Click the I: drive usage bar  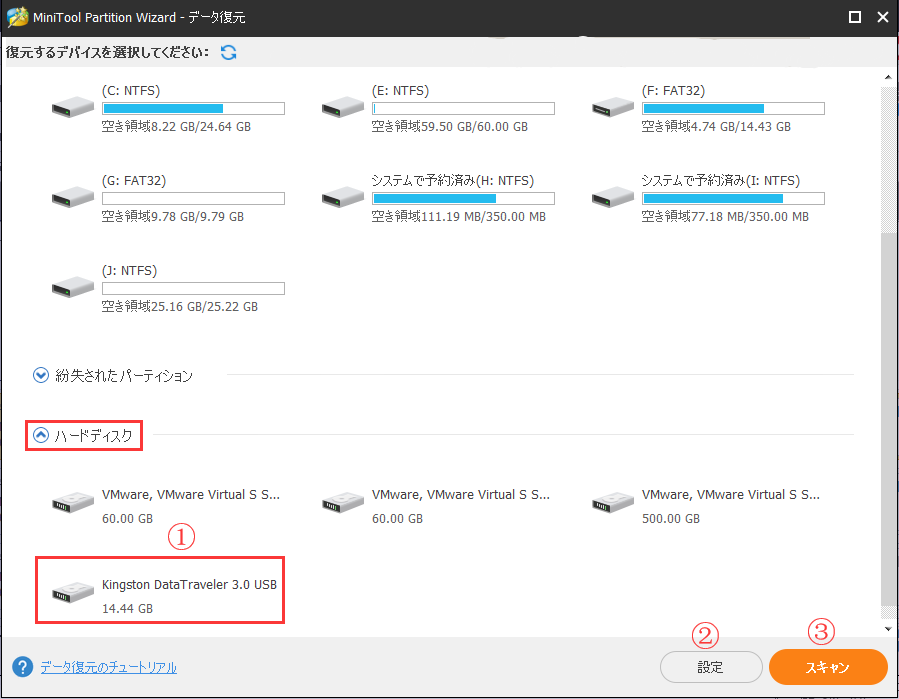tap(733, 198)
